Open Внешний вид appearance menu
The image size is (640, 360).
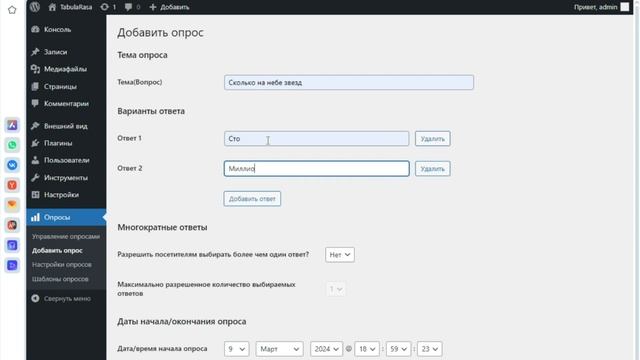66,126
